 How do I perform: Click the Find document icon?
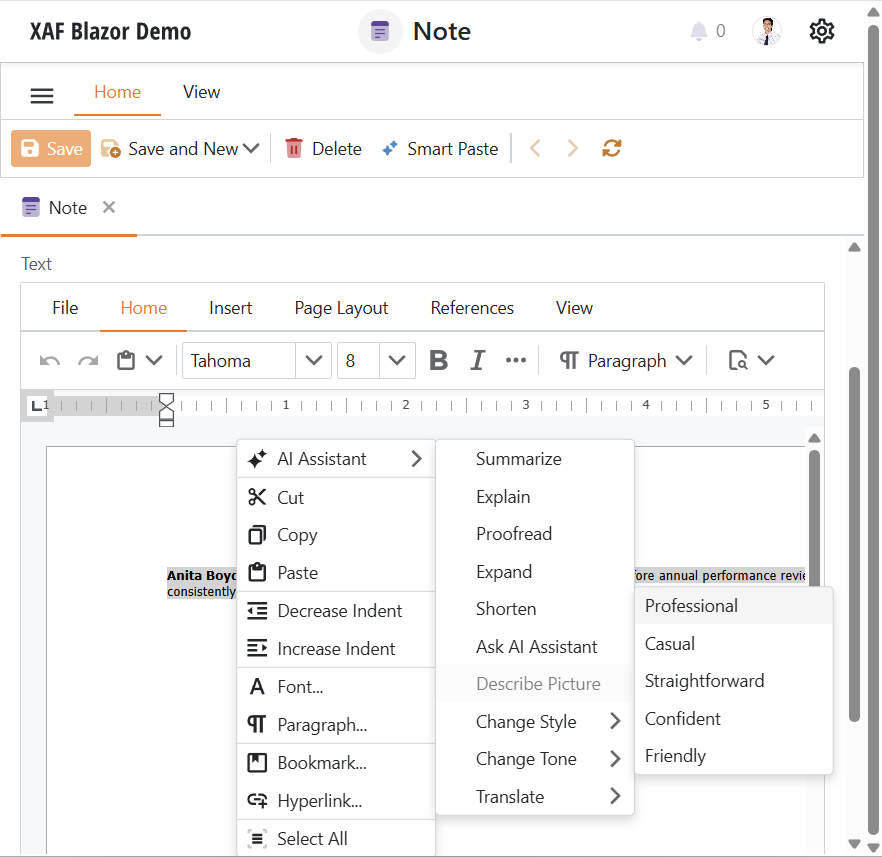737,360
